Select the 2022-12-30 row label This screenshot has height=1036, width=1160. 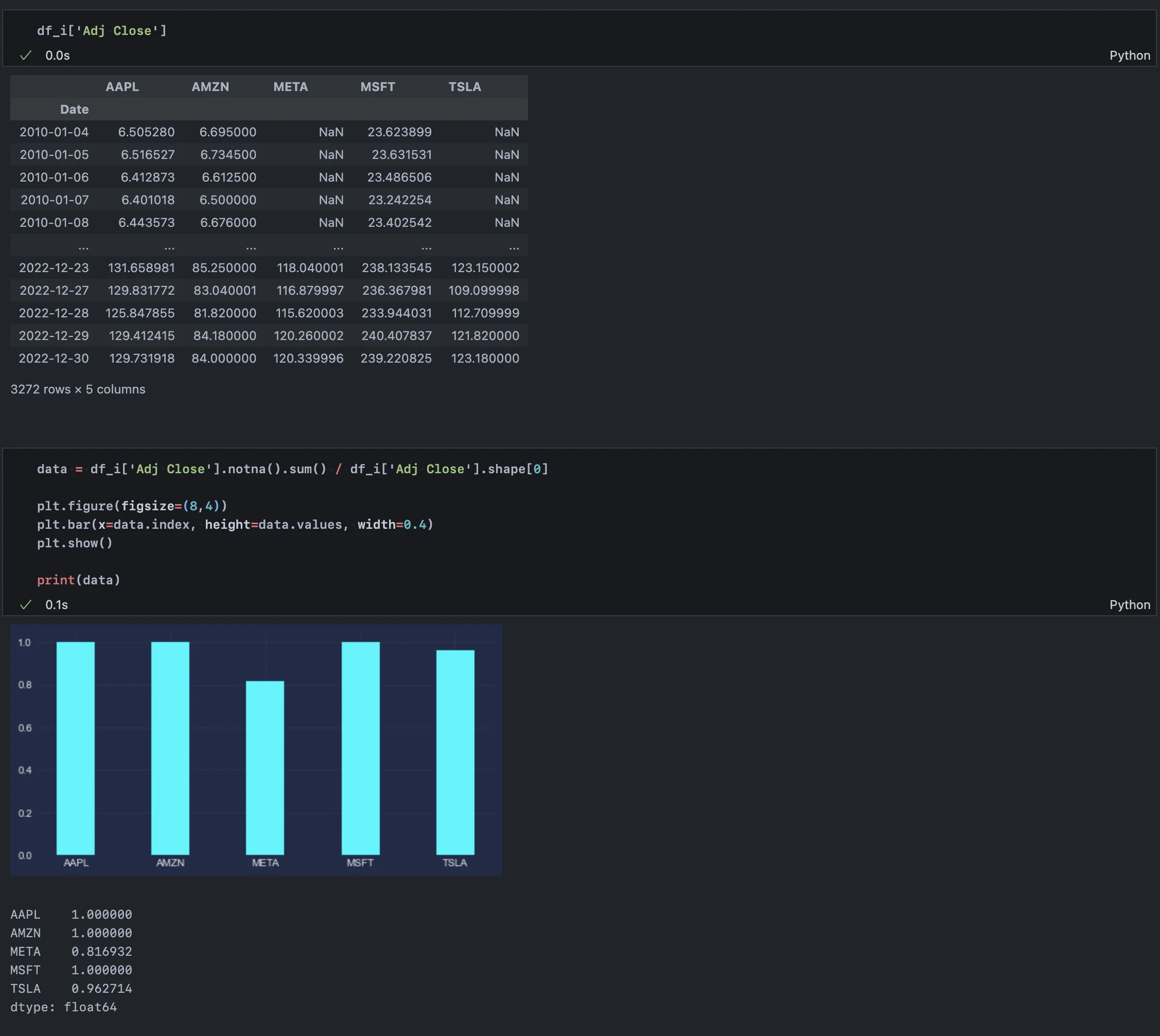54,358
